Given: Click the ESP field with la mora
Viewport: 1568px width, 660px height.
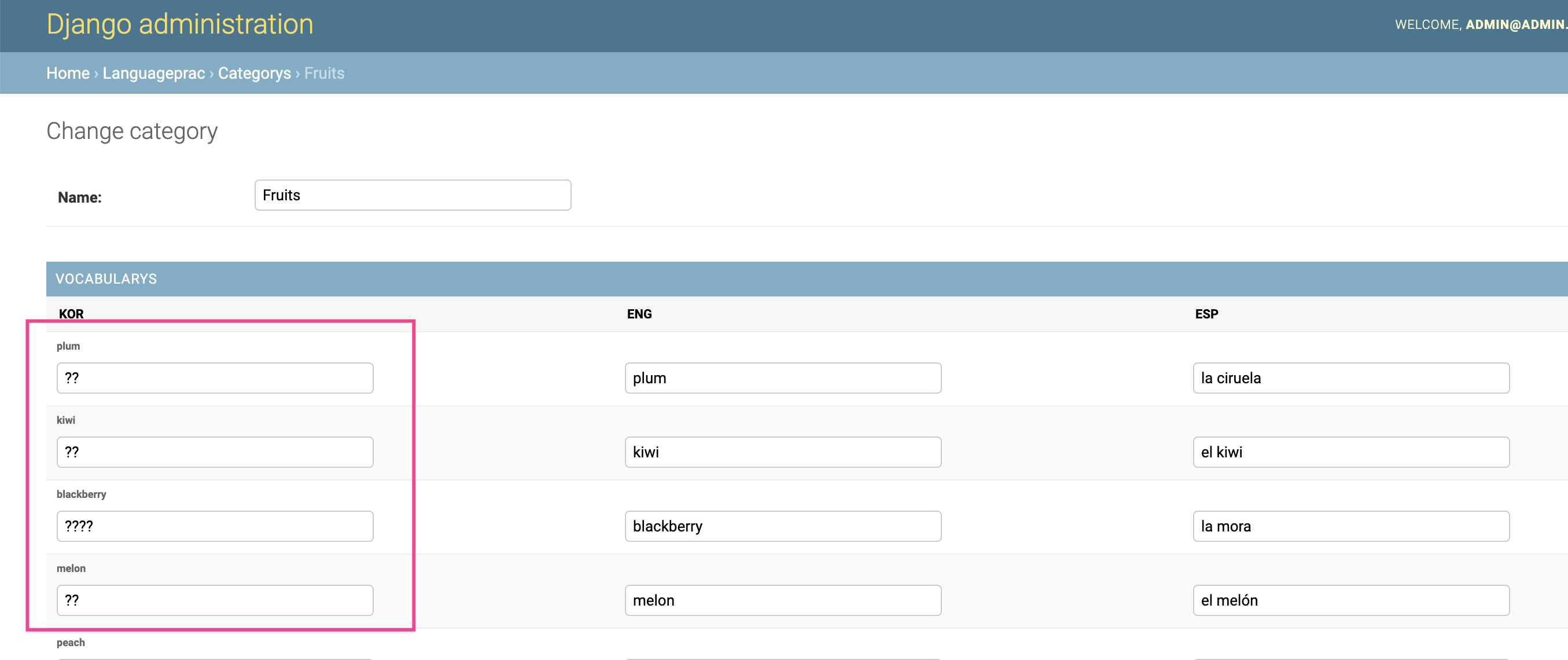Looking at the screenshot, I should click(1350, 526).
